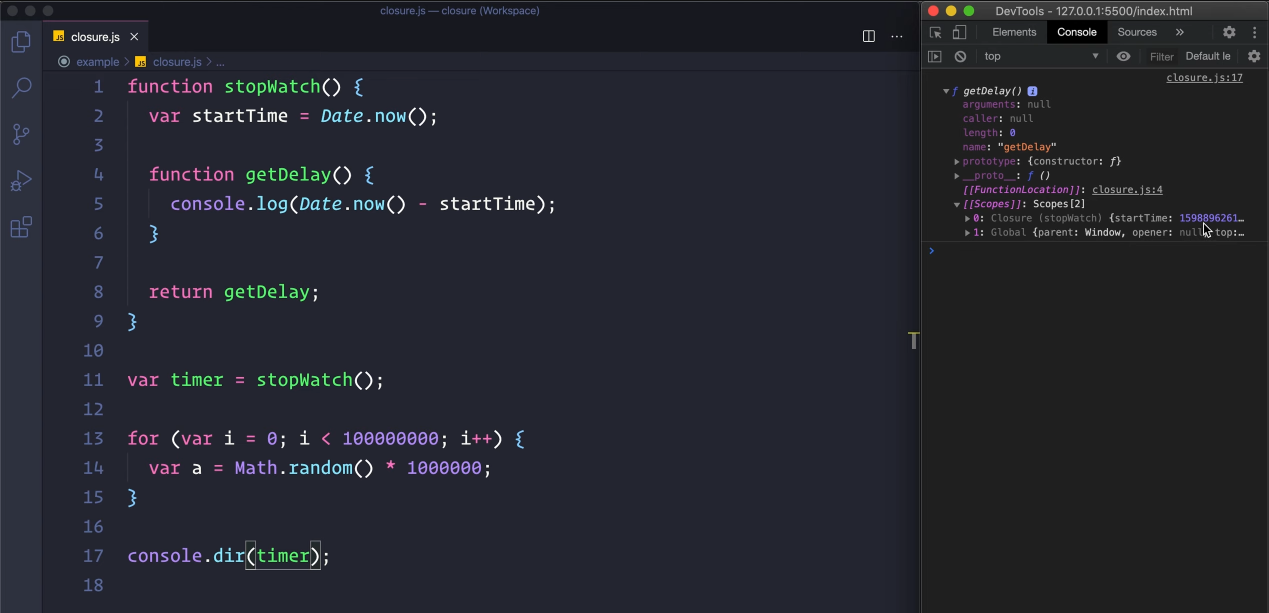Image resolution: width=1269 pixels, height=613 pixels.
Task: Select the closure.js editor tab
Action: click(x=96, y=37)
